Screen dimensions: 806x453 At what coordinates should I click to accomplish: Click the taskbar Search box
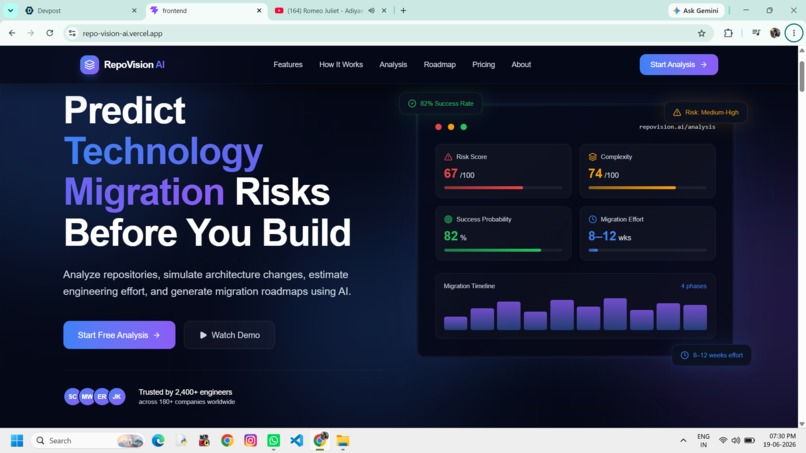tap(88, 441)
